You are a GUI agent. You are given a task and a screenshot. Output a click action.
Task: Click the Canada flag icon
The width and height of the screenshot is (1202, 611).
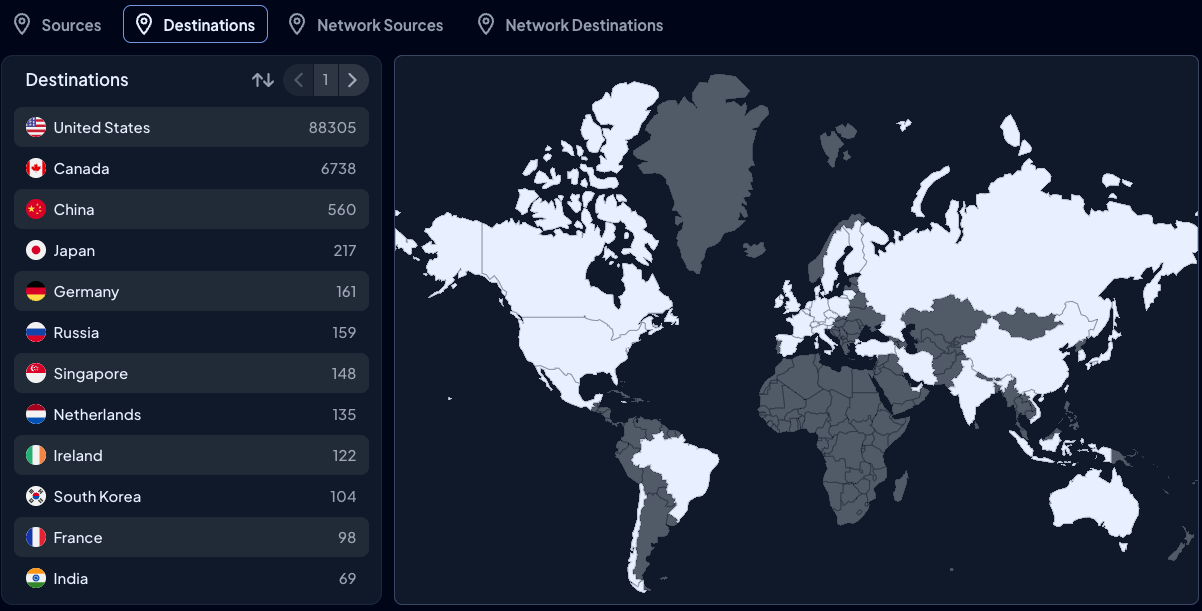tap(36, 168)
